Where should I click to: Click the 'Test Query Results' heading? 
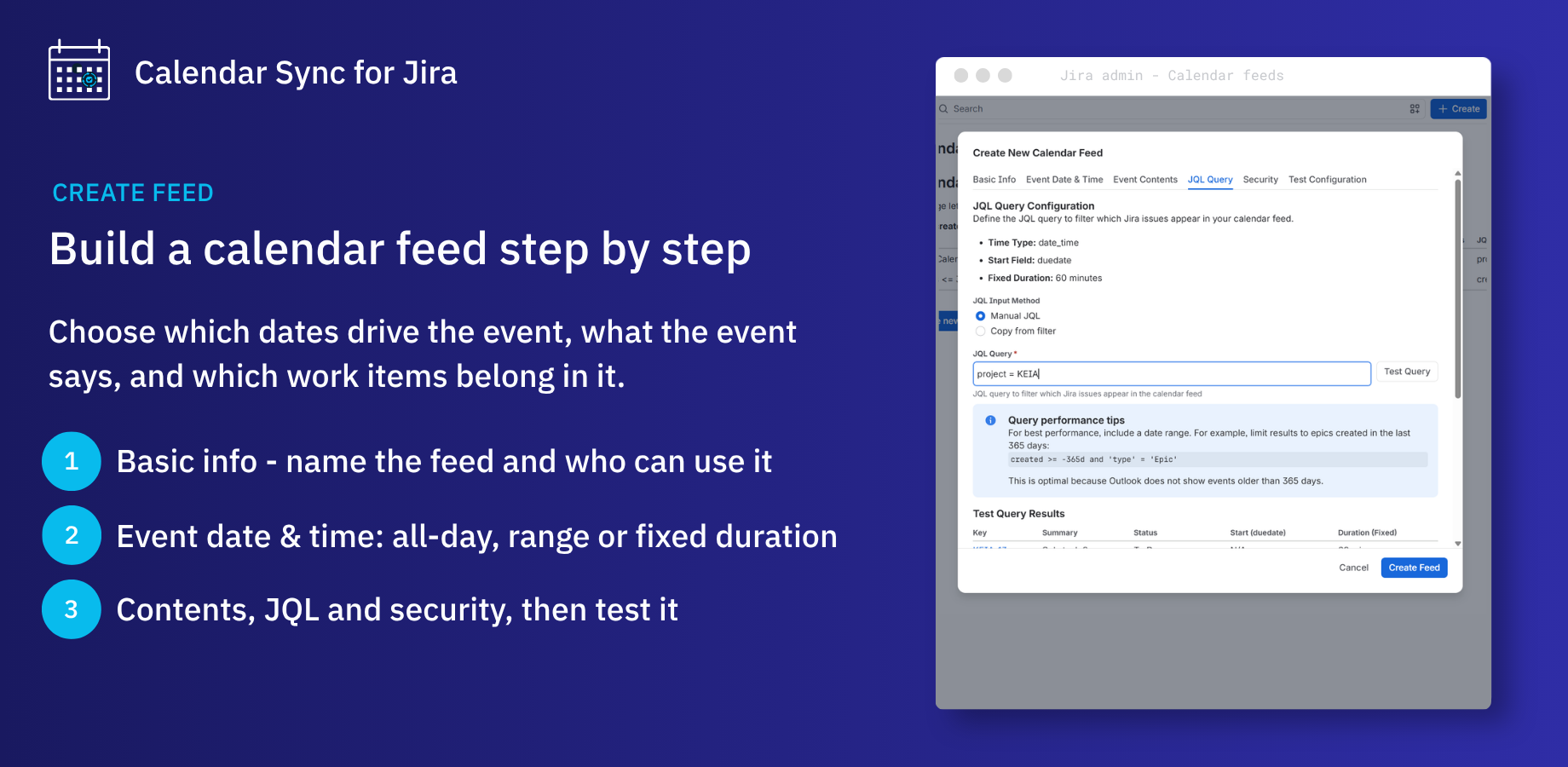[x=1018, y=514]
